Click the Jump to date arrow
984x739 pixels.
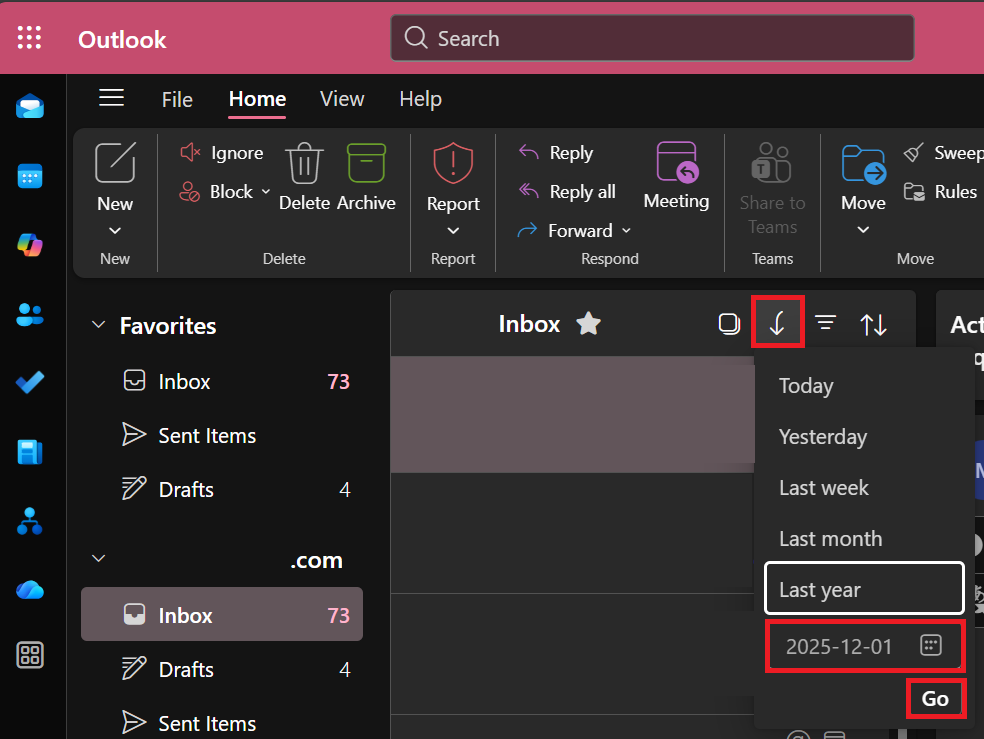click(x=778, y=323)
